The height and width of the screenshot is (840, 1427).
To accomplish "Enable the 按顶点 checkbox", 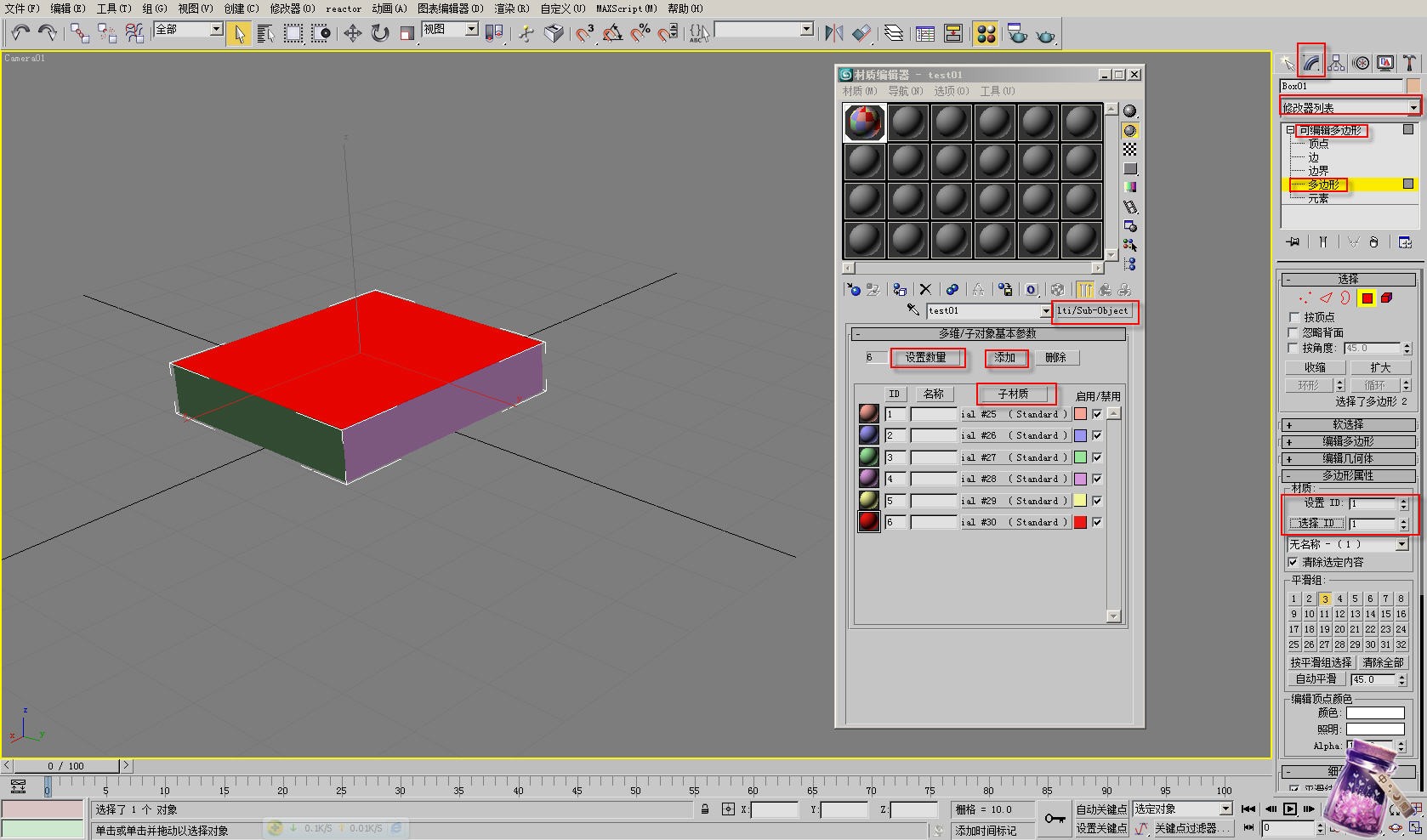I will coord(1294,317).
